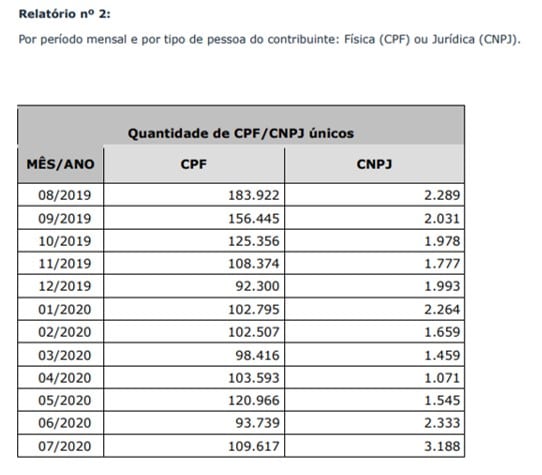Click the MÊS/ANO column header
This screenshot has width=542, height=475.
tap(60, 164)
